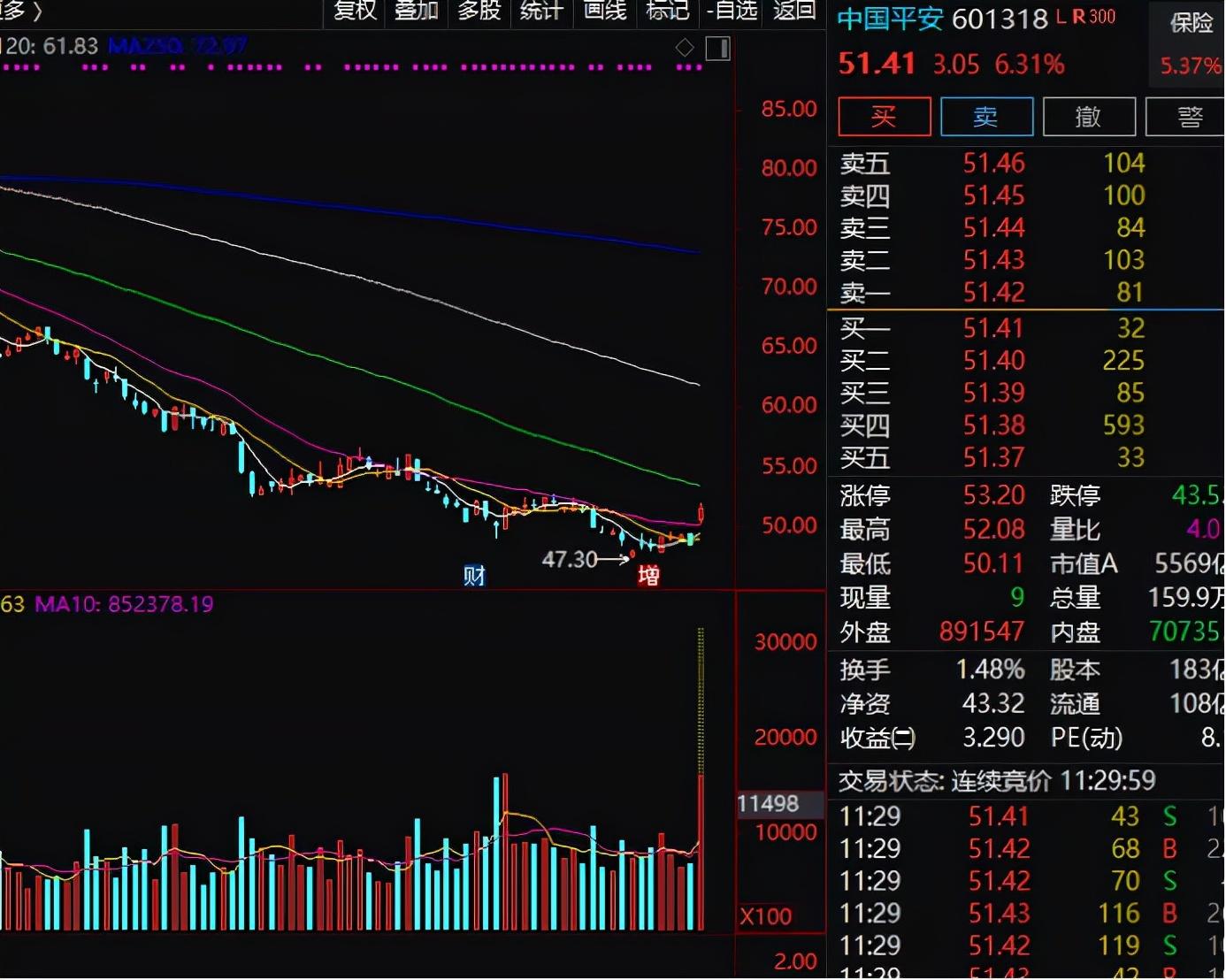Click the 财 marker on chart
The height and width of the screenshot is (980, 1226).
[x=474, y=576]
